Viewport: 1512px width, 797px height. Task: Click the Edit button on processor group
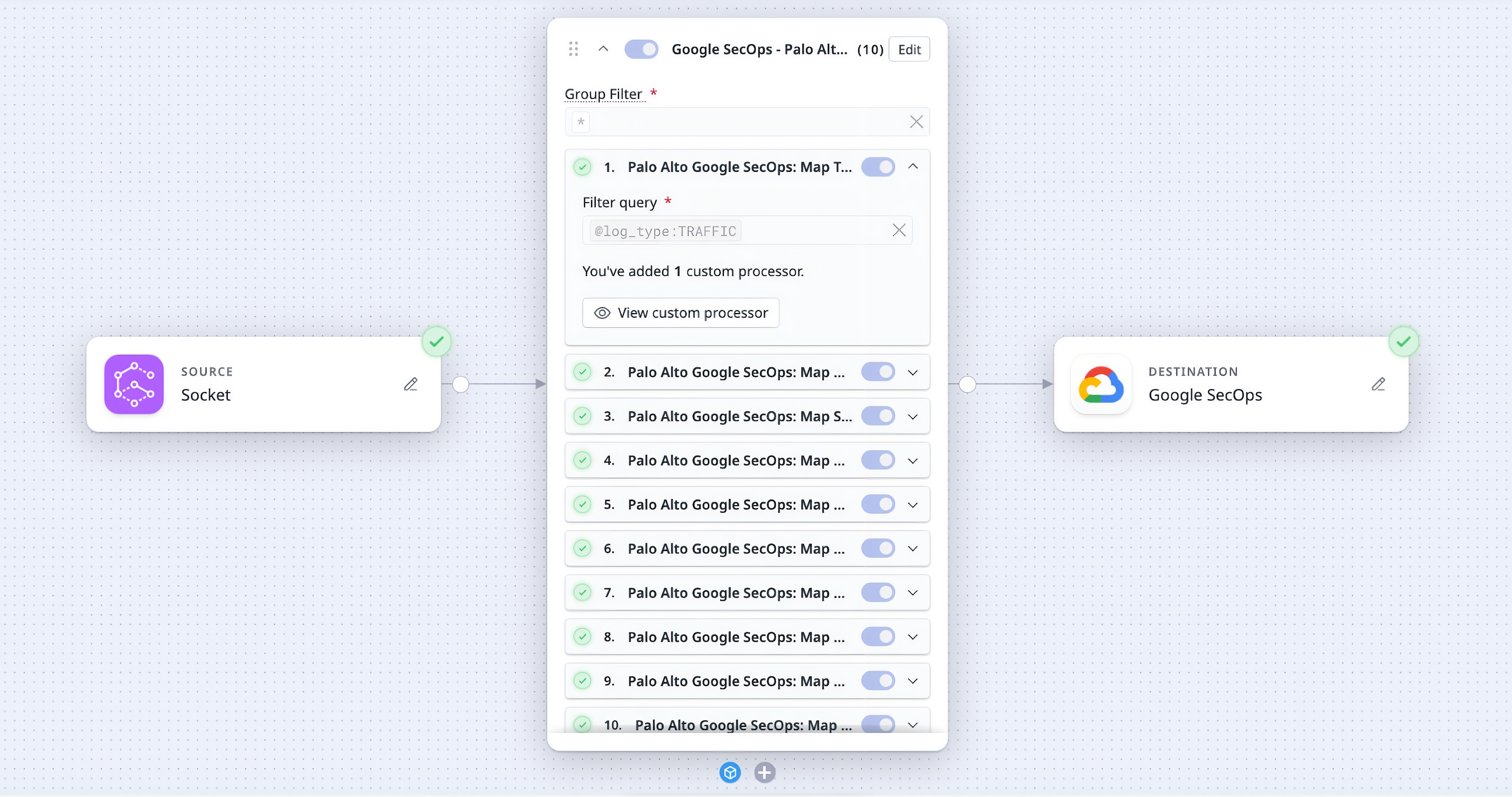coord(909,49)
